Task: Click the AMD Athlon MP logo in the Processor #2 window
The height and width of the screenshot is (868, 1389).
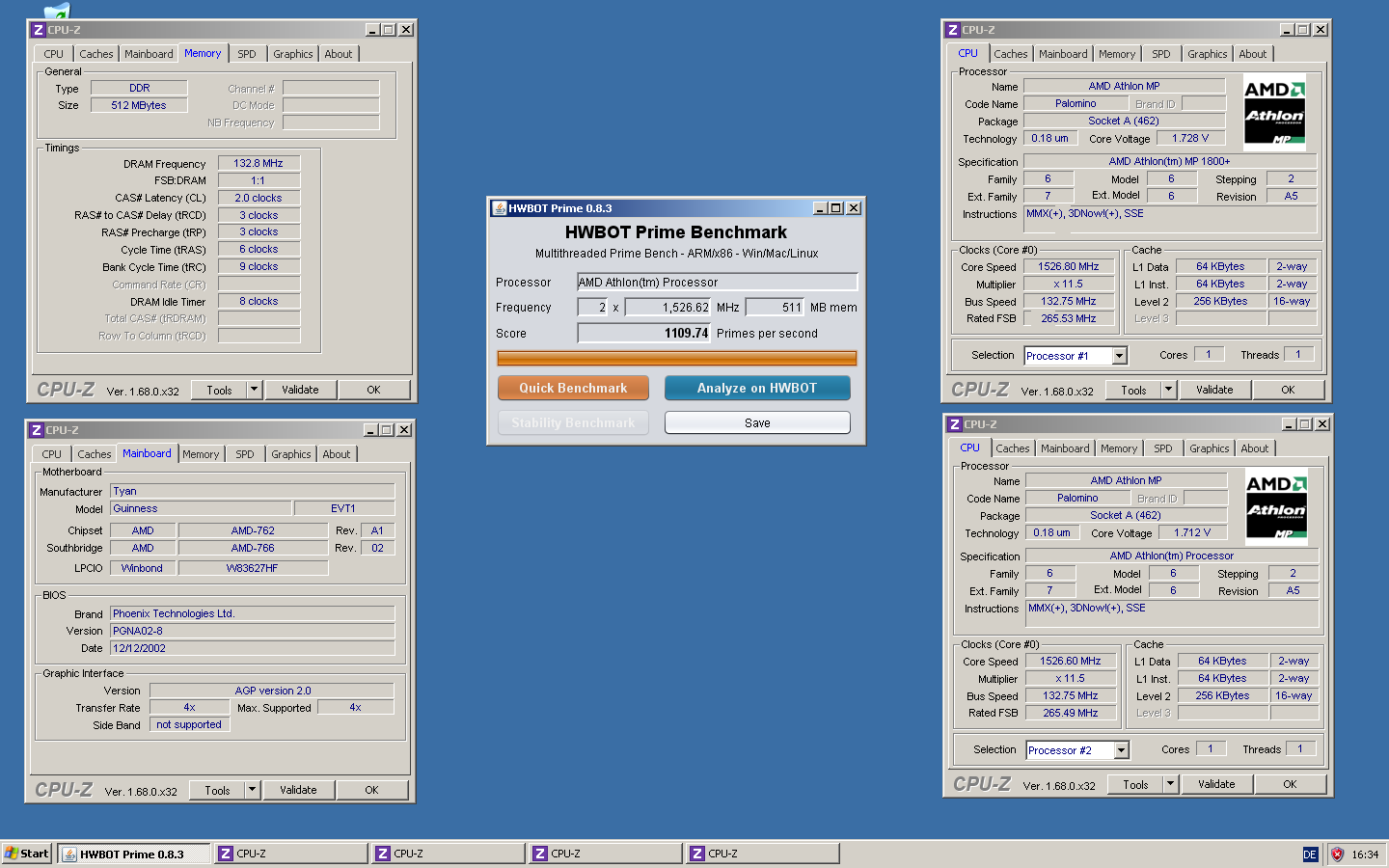Action: pos(1276,507)
